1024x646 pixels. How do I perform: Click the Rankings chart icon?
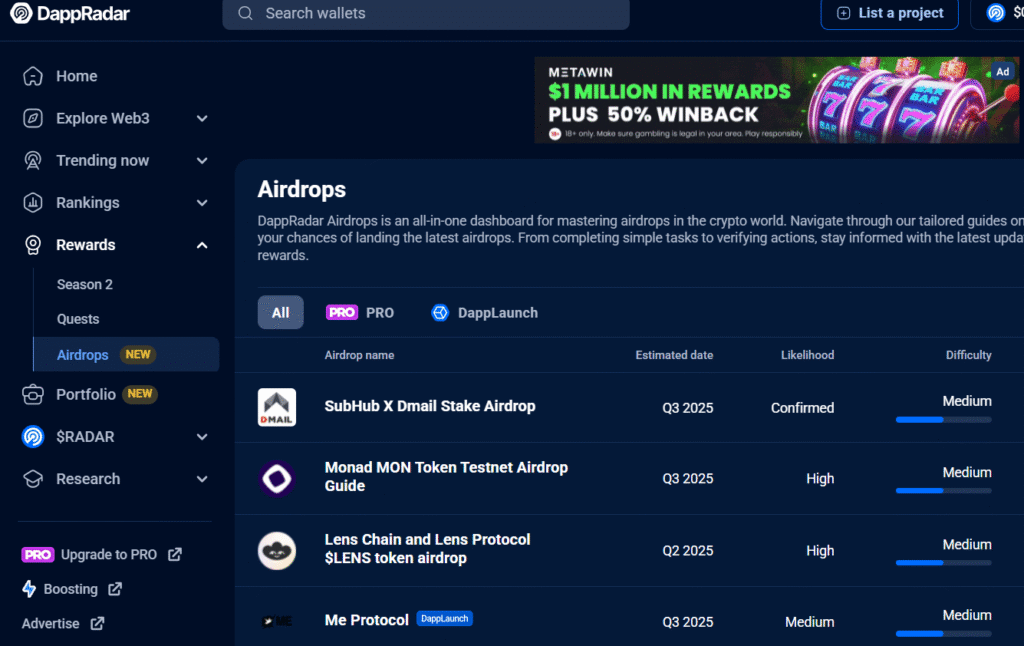click(33, 202)
